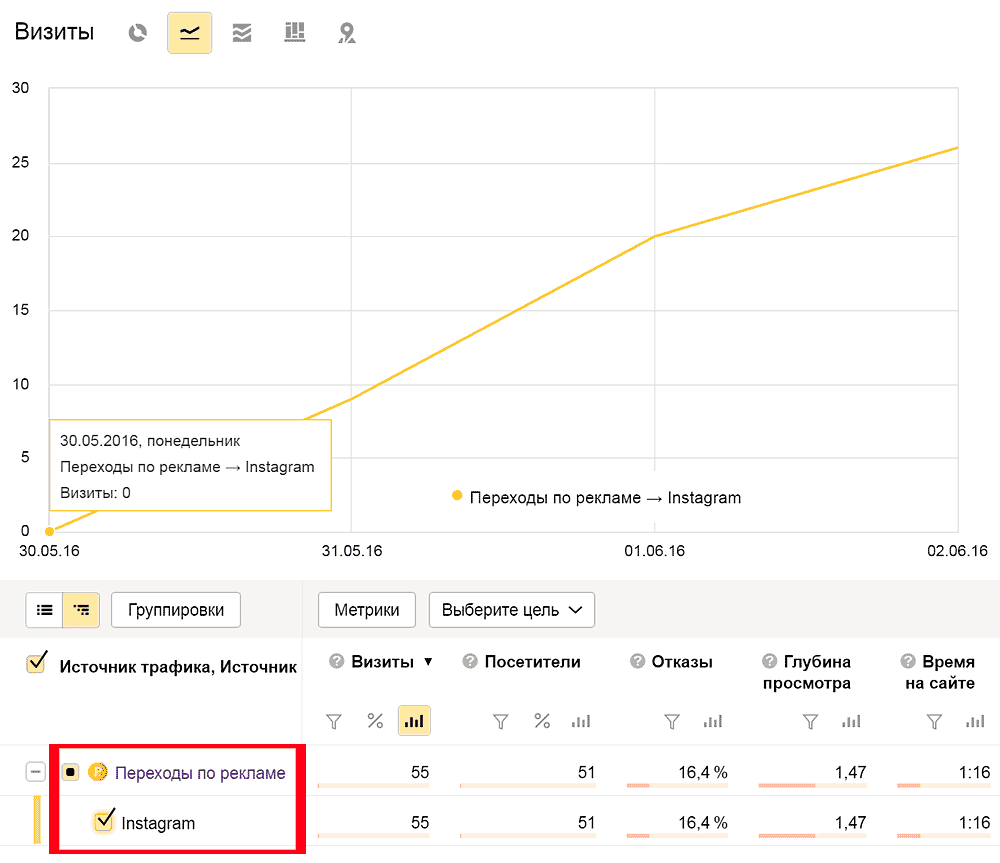This screenshot has height=863, width=1000.
Task: Click 55 Визиты in Переходы по рекламе row
Action: [x=420, y=772]
